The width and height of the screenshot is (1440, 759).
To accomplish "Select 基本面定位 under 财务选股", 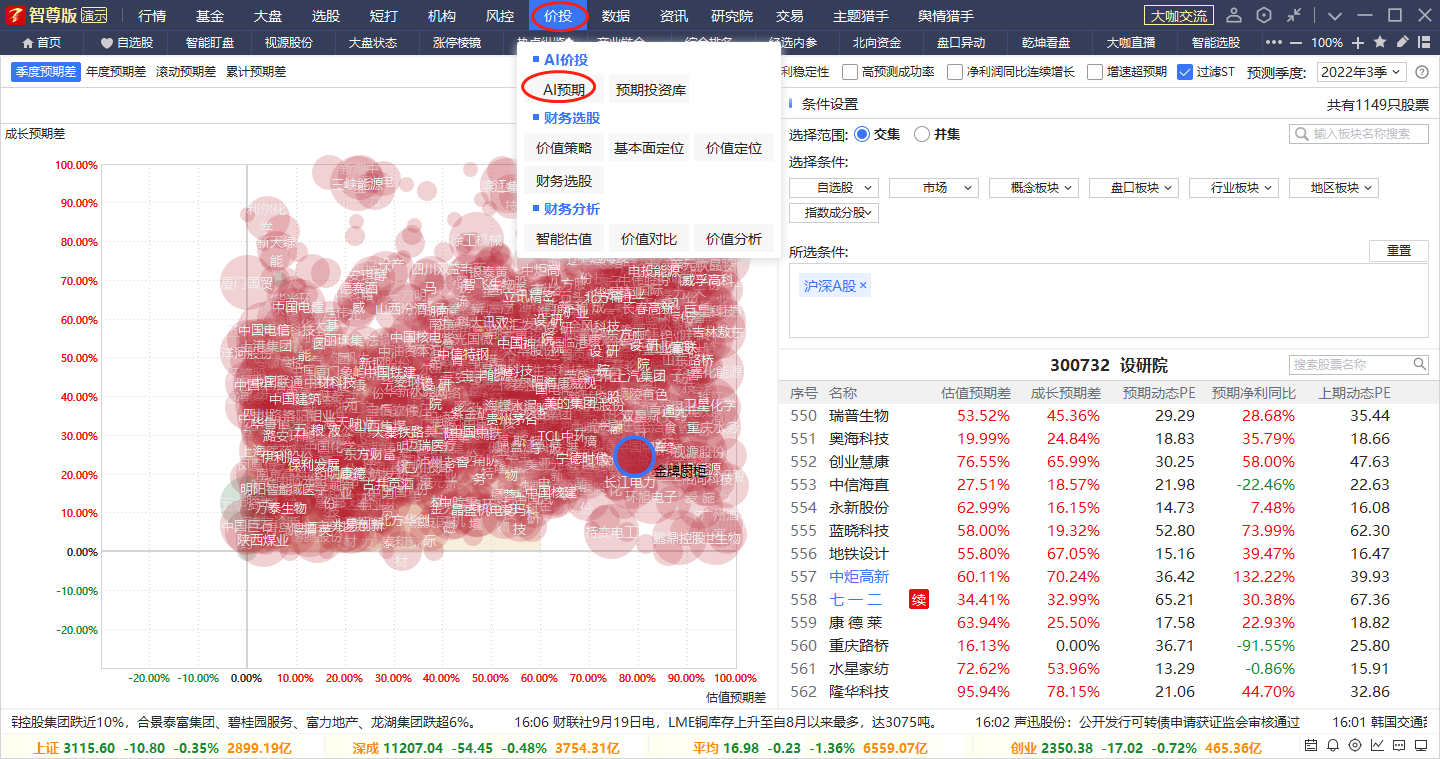I will click(x=649, y=148).
